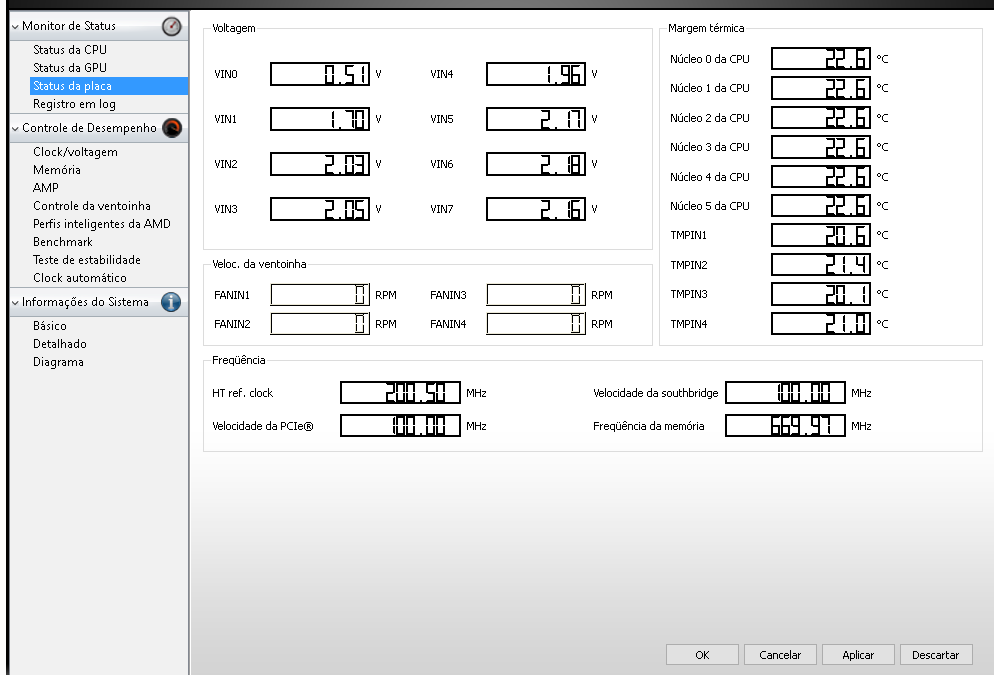
Task: Open Básico system information
Action: (x=49, y=326)
